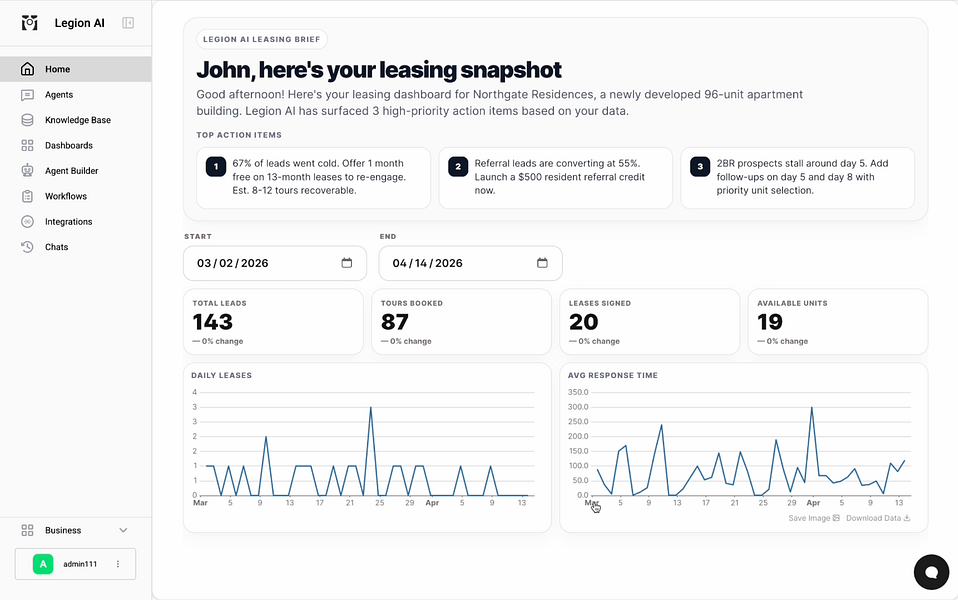The height and width of the screenshot is (600, 958).
Task: Click Save Image under response chart
Action: pyautogui.click(x=814, y=518)
